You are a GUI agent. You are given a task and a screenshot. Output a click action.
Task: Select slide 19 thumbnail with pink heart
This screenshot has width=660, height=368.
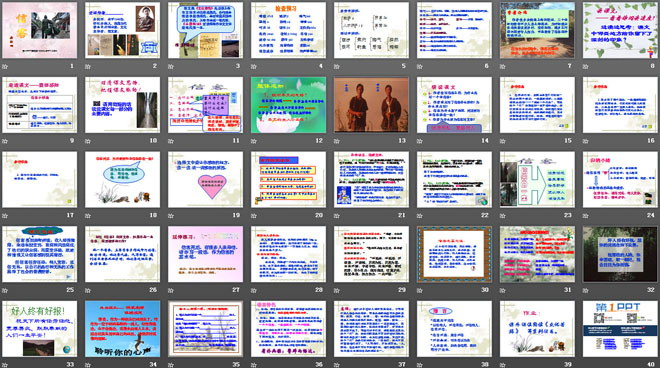205,179
